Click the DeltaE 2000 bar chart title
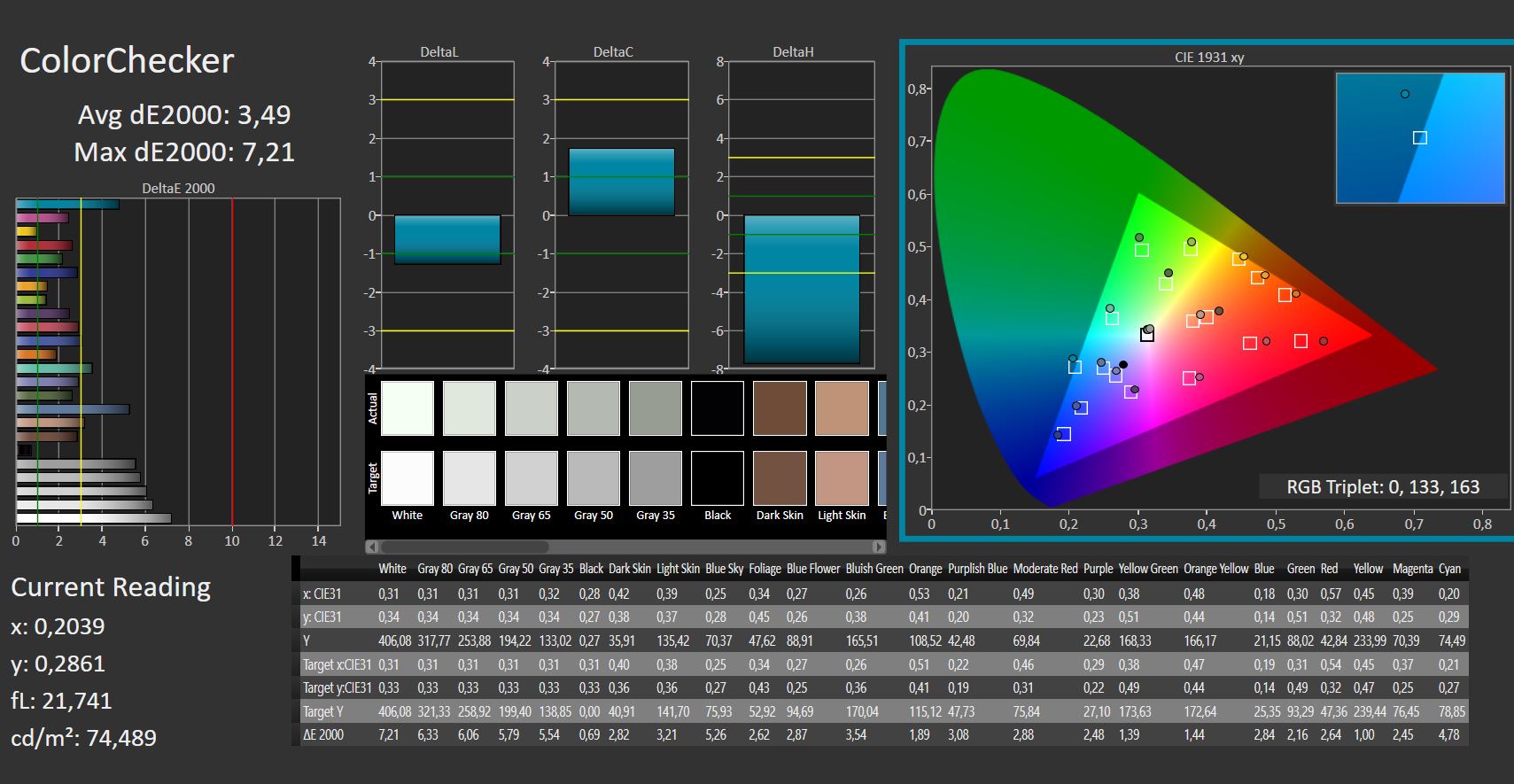 click(x=178, y=188)
